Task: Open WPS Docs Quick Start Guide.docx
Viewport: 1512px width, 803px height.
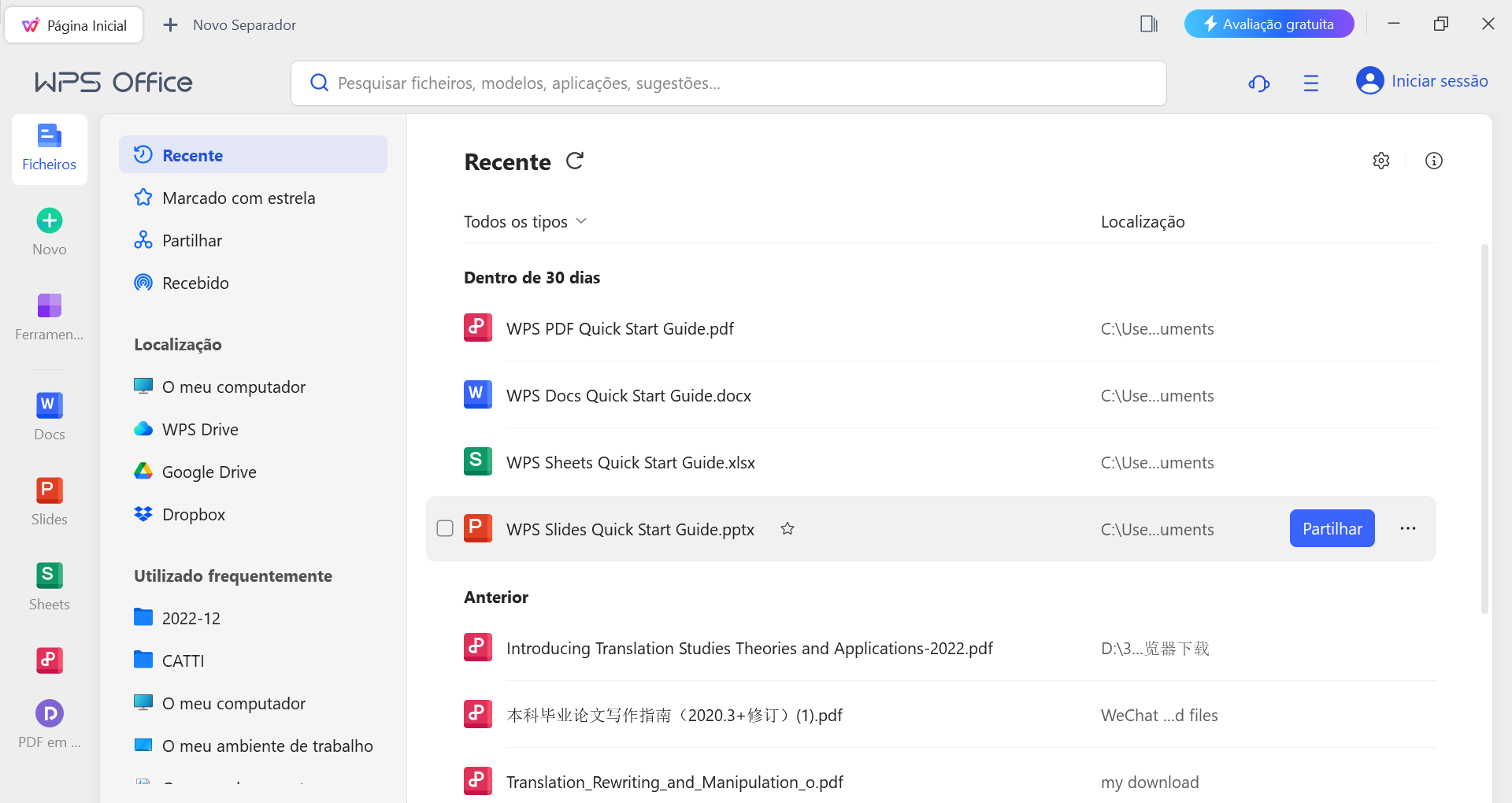Action: click(628, 395)
